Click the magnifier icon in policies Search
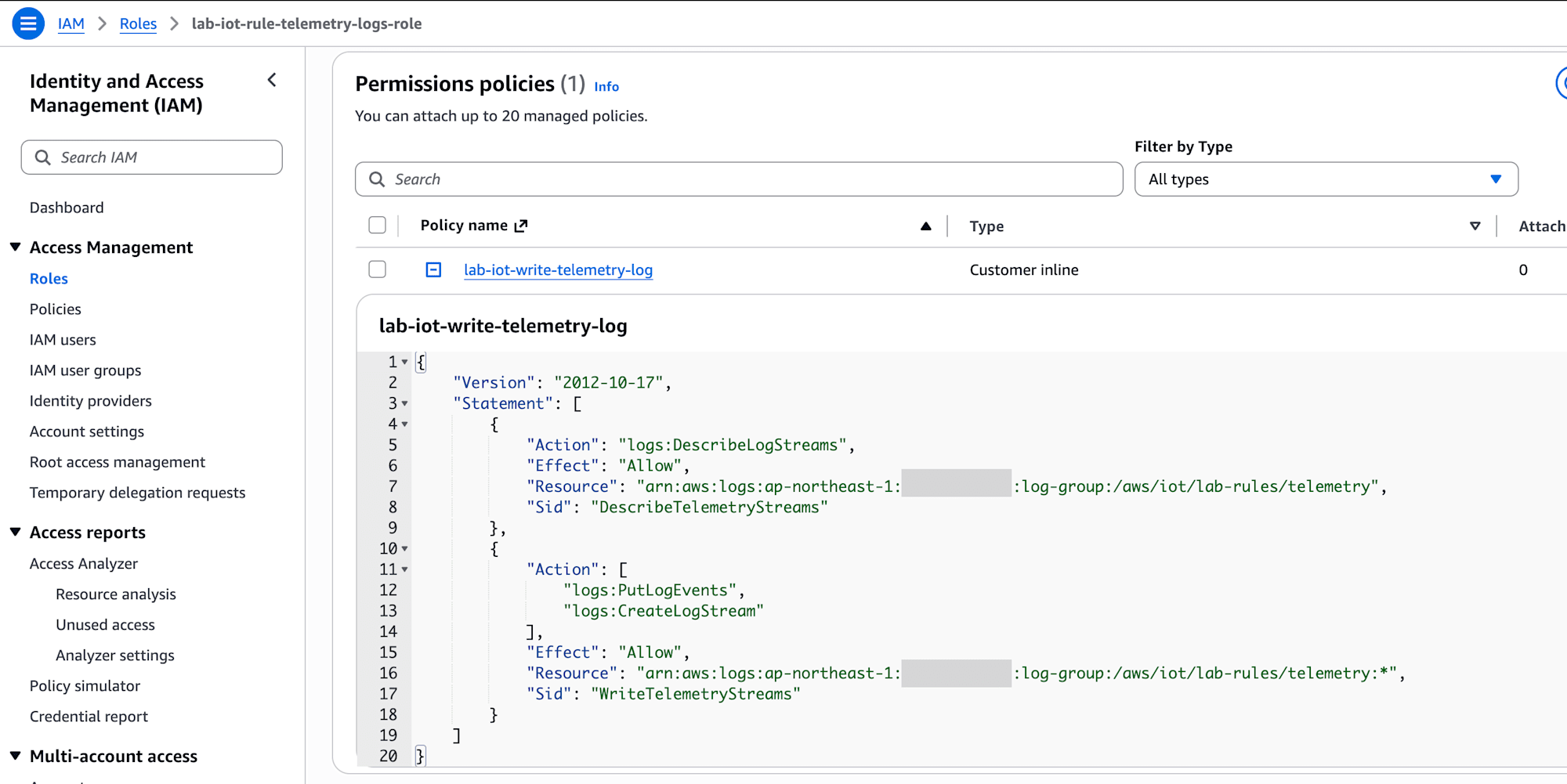 377,179
